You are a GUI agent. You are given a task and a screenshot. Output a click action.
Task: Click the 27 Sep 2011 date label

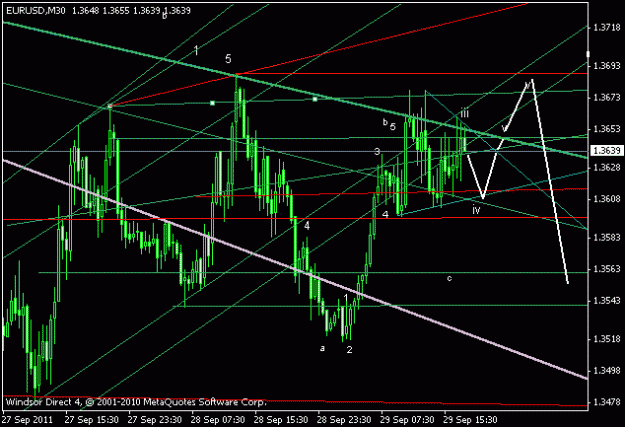pos(28,420)
